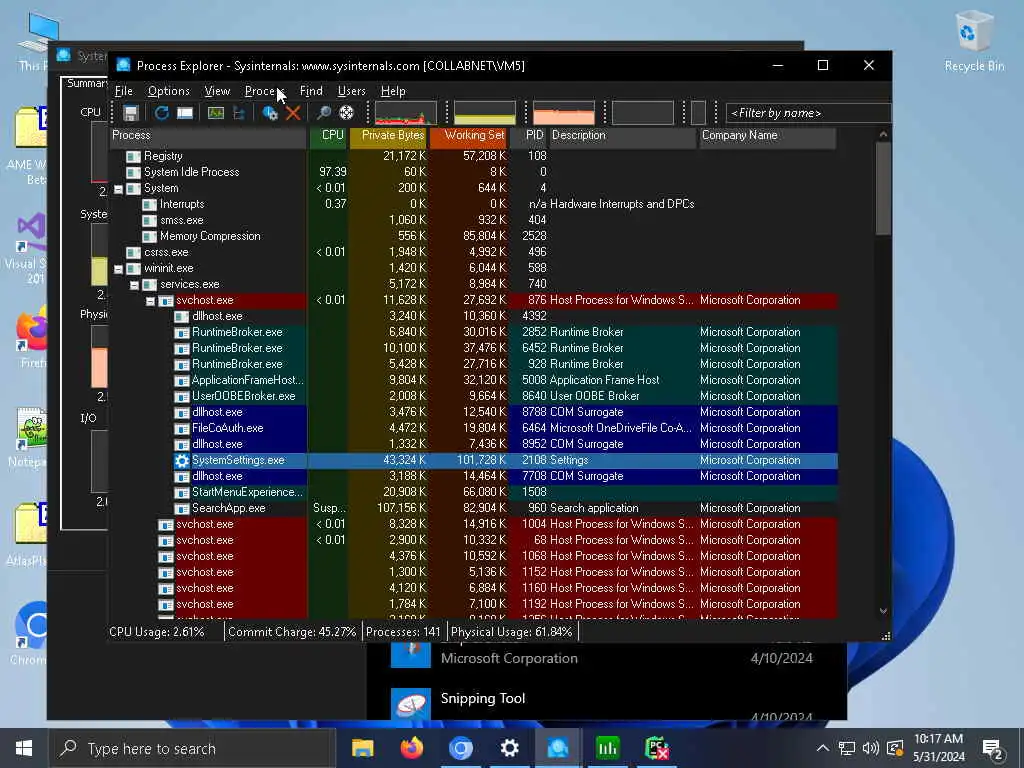This screenshot has height=768, width=1024.
Task: Select the StartMenuExperience row
Action: pos(473,492)
